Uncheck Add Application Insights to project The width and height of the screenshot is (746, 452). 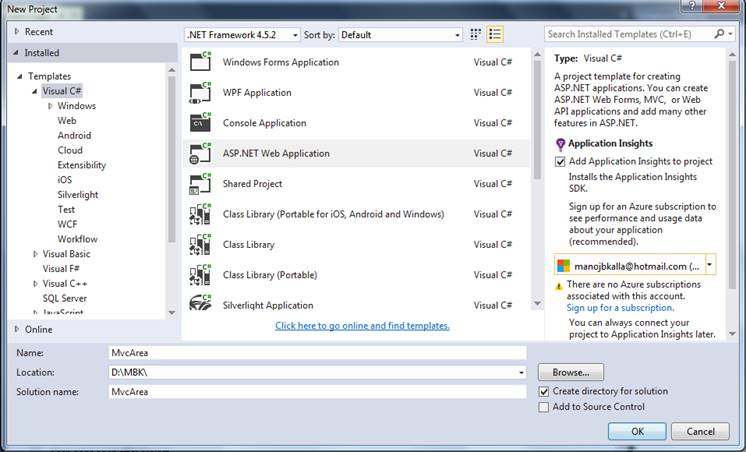561,161
